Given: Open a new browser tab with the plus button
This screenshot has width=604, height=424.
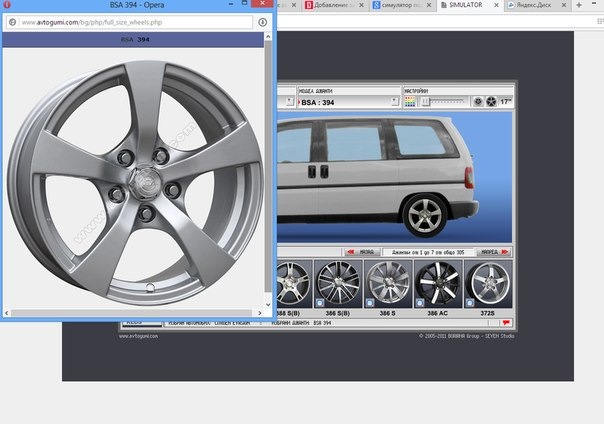Looking at the screenshot, I should 579,5.
